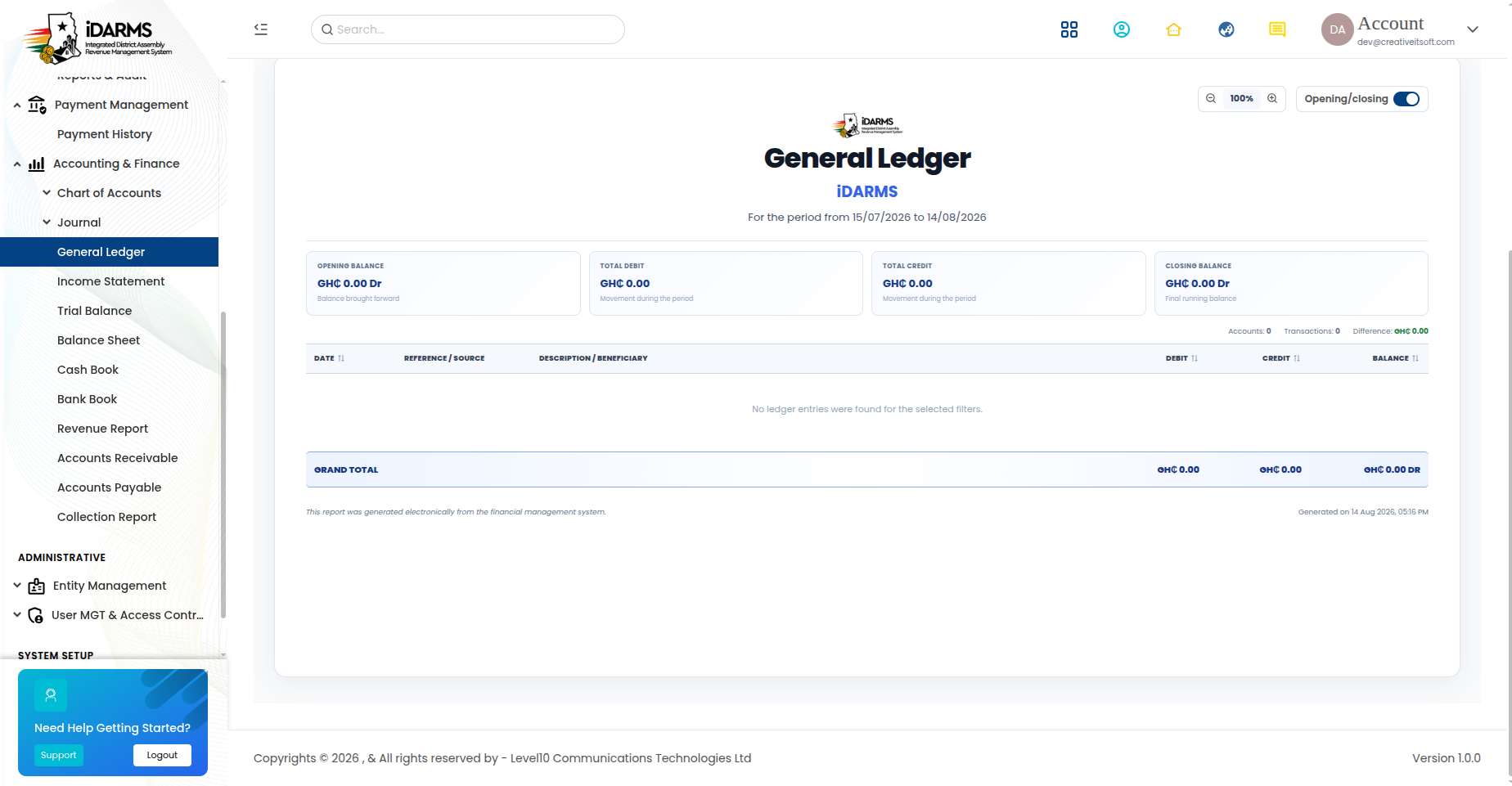Click the iDARMS logo in the sidebar

click(x=97, y=38)
